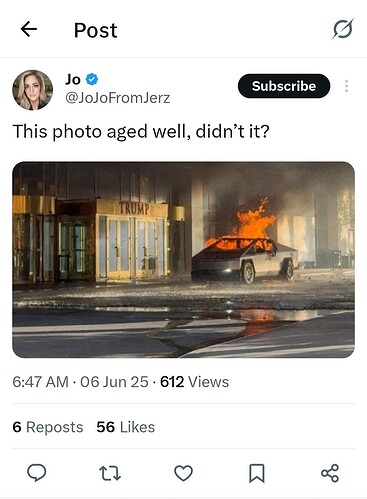View the 56 Likes list
Image resolution: width=367 pixels, height=499 pixels.
coord(126,427)
